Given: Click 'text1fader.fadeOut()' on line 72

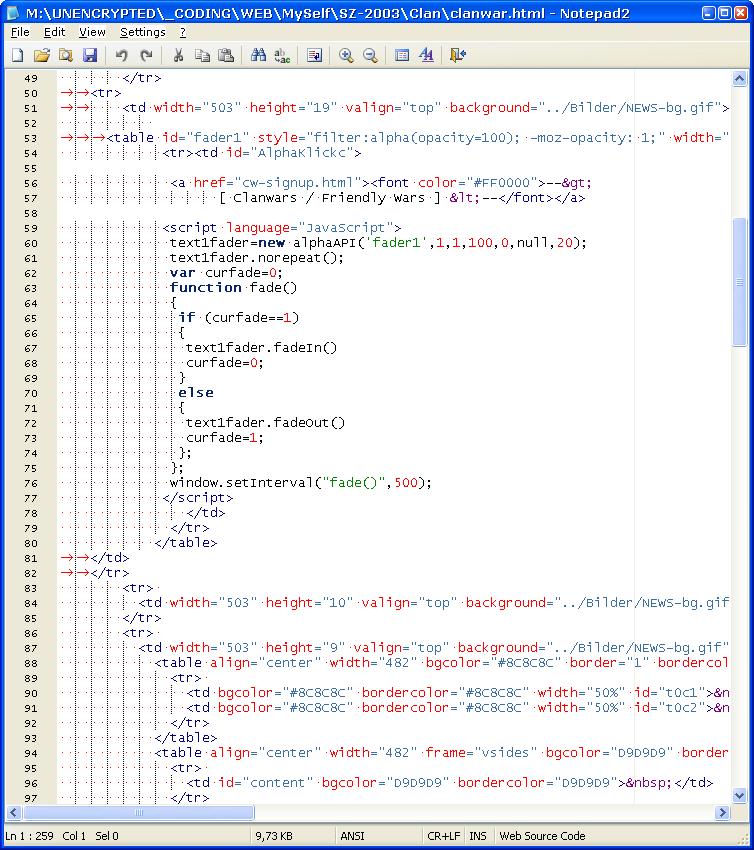Looking at the screenshot, I should (266, 422).
